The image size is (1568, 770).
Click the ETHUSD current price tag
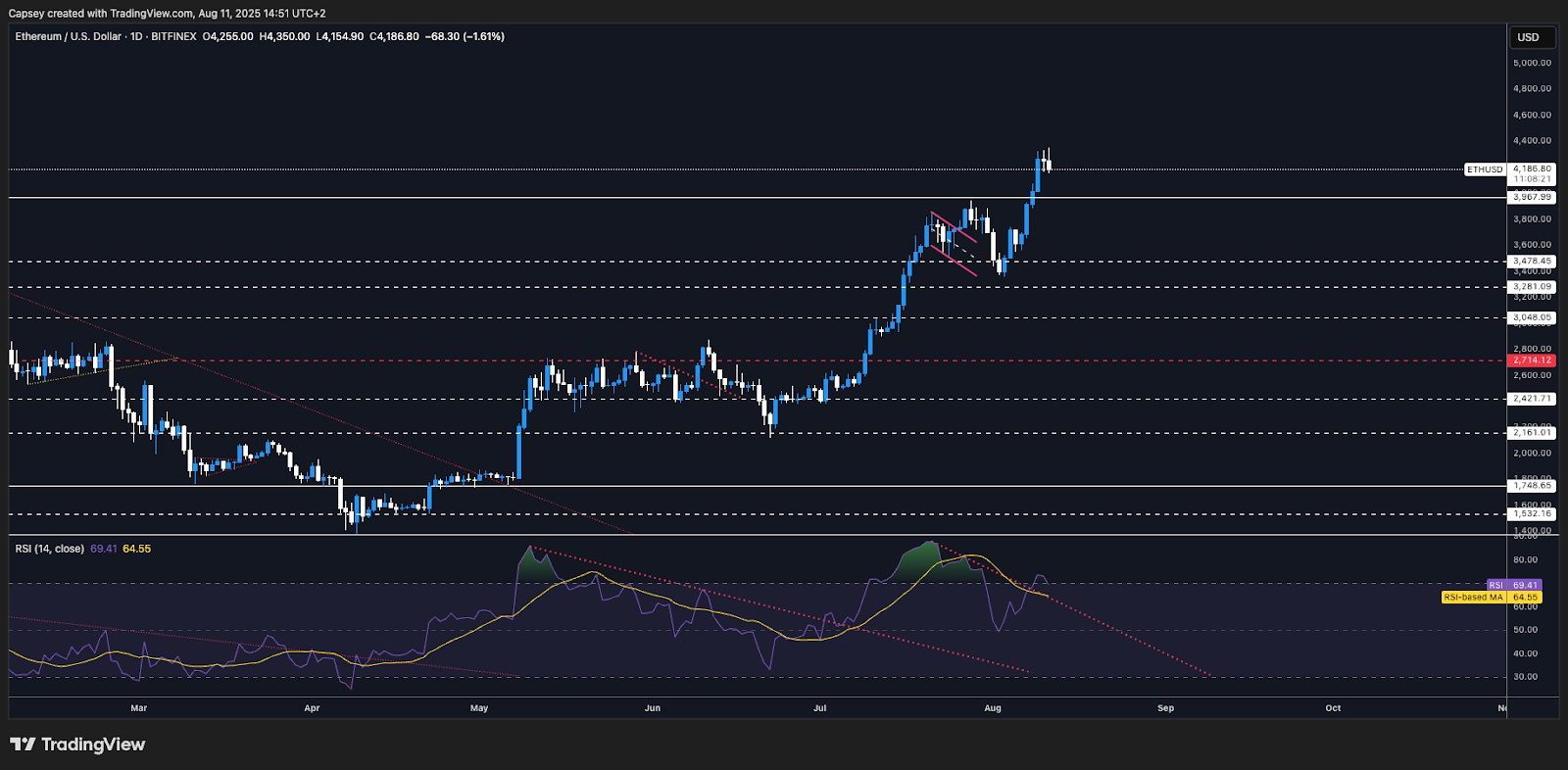[1485, 169]
